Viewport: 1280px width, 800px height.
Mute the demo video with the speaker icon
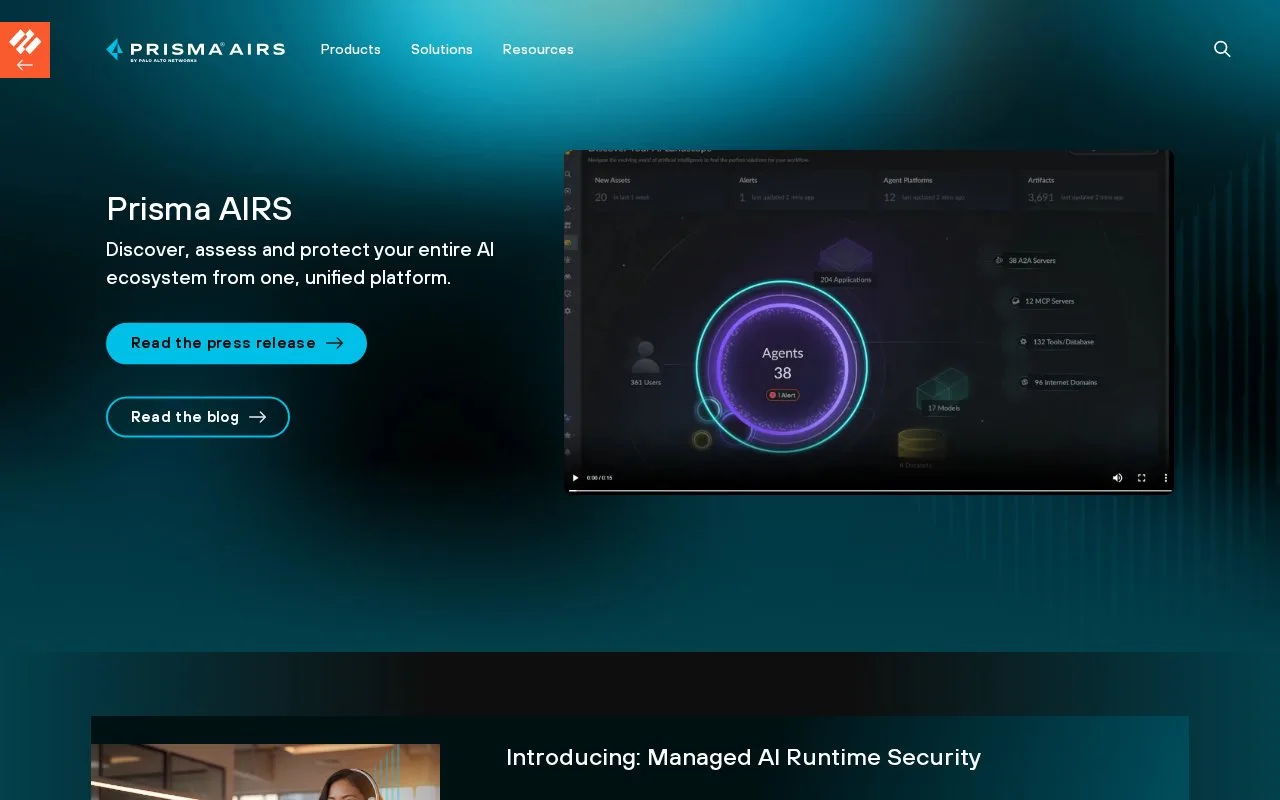point(1117,478)
